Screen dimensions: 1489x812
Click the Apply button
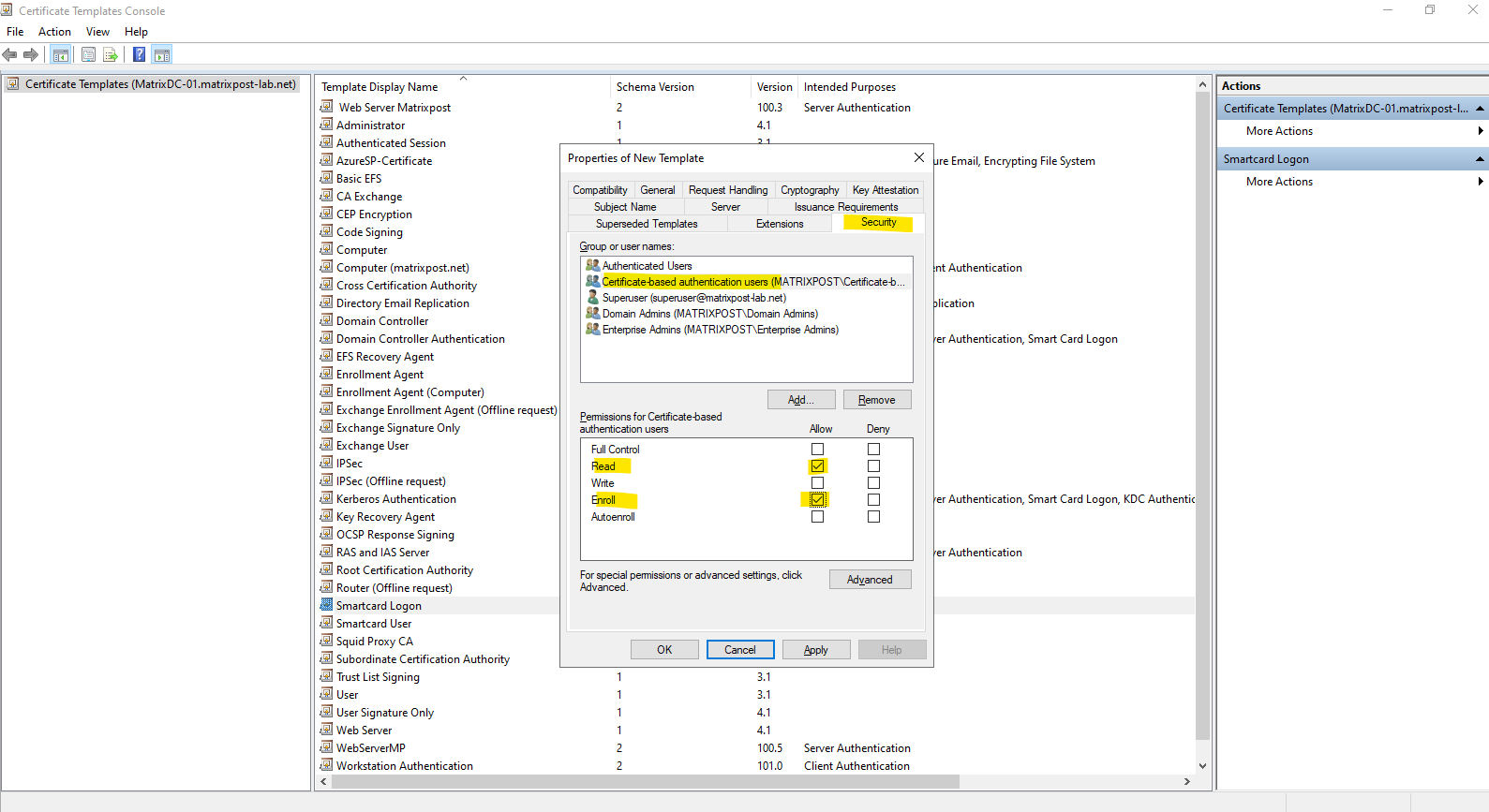coord(816,650)
